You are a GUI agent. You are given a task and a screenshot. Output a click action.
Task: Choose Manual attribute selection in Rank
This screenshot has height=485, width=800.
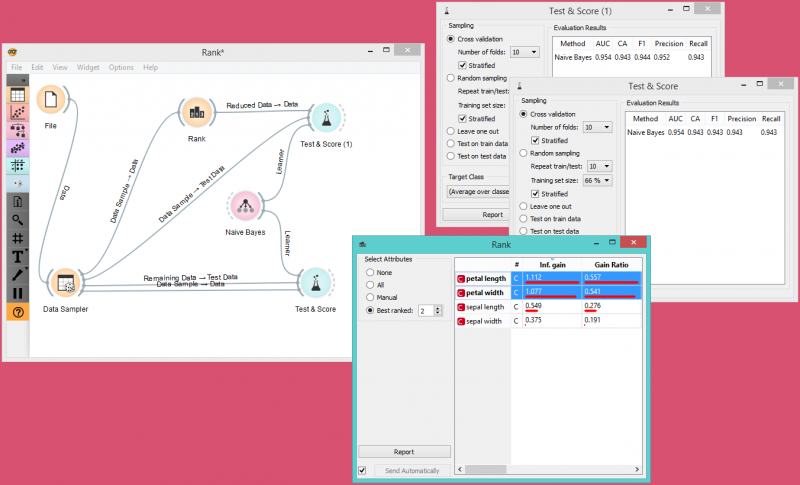pyautogui.click(x=372, y=298)
